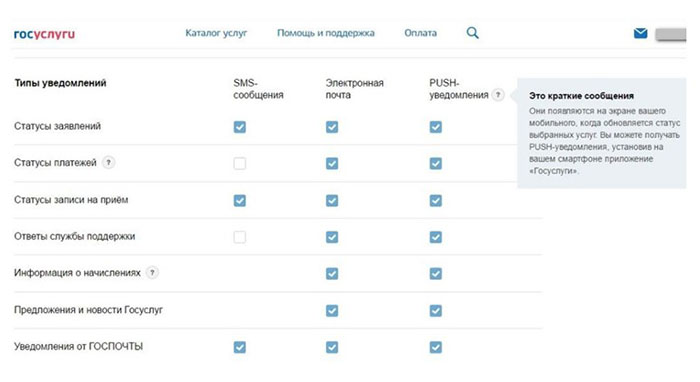Disable PUSH for Информация о начислениях
This screenshot has height=382, width=700.
(x=436, y=274)
